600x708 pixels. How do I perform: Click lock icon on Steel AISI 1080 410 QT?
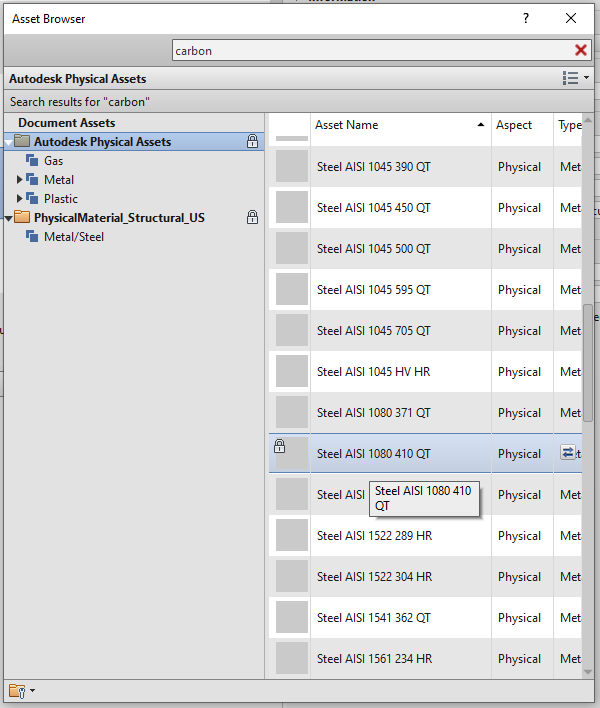click(279, 446)
